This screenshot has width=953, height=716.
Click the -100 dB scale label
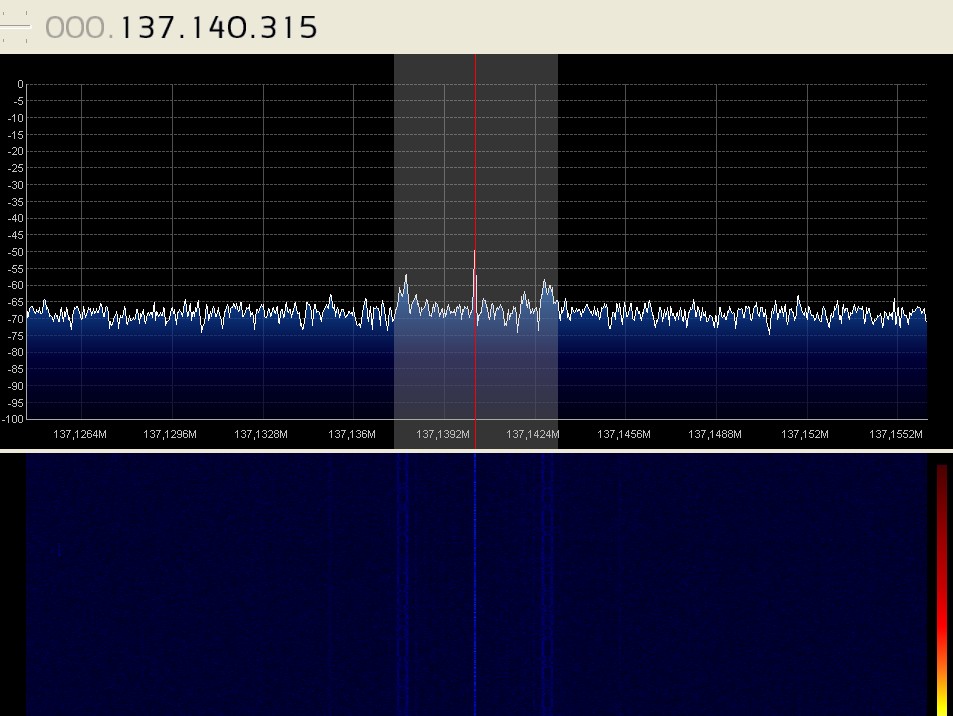(x=13, y=419)
